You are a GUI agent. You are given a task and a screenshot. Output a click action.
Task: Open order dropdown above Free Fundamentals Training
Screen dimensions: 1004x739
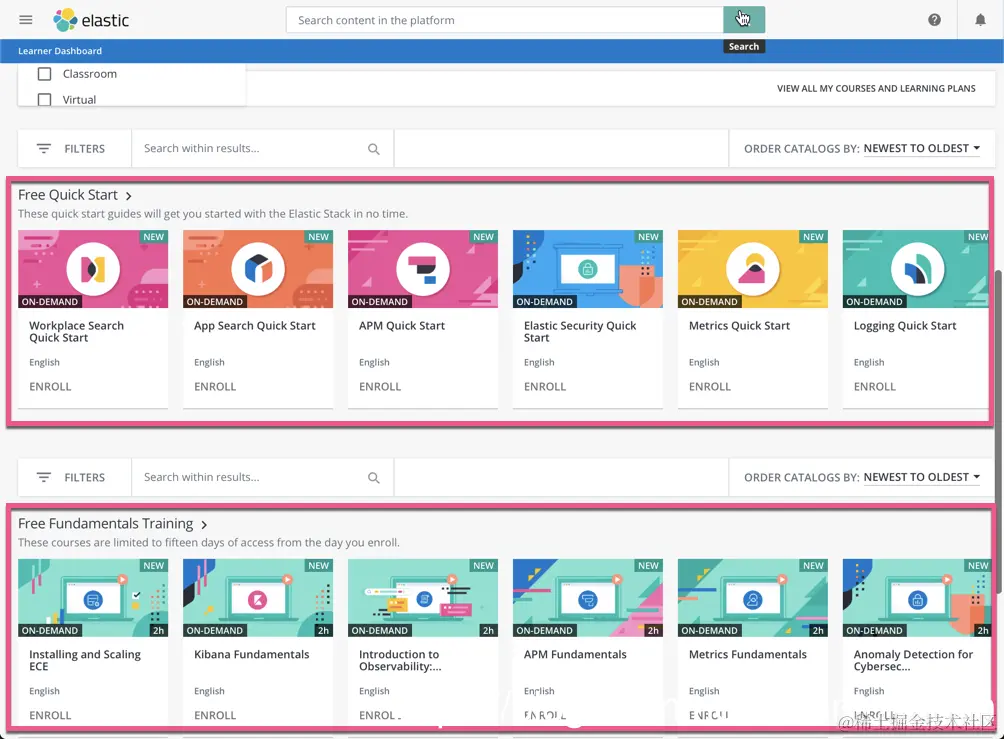click(x=921, y=477)
